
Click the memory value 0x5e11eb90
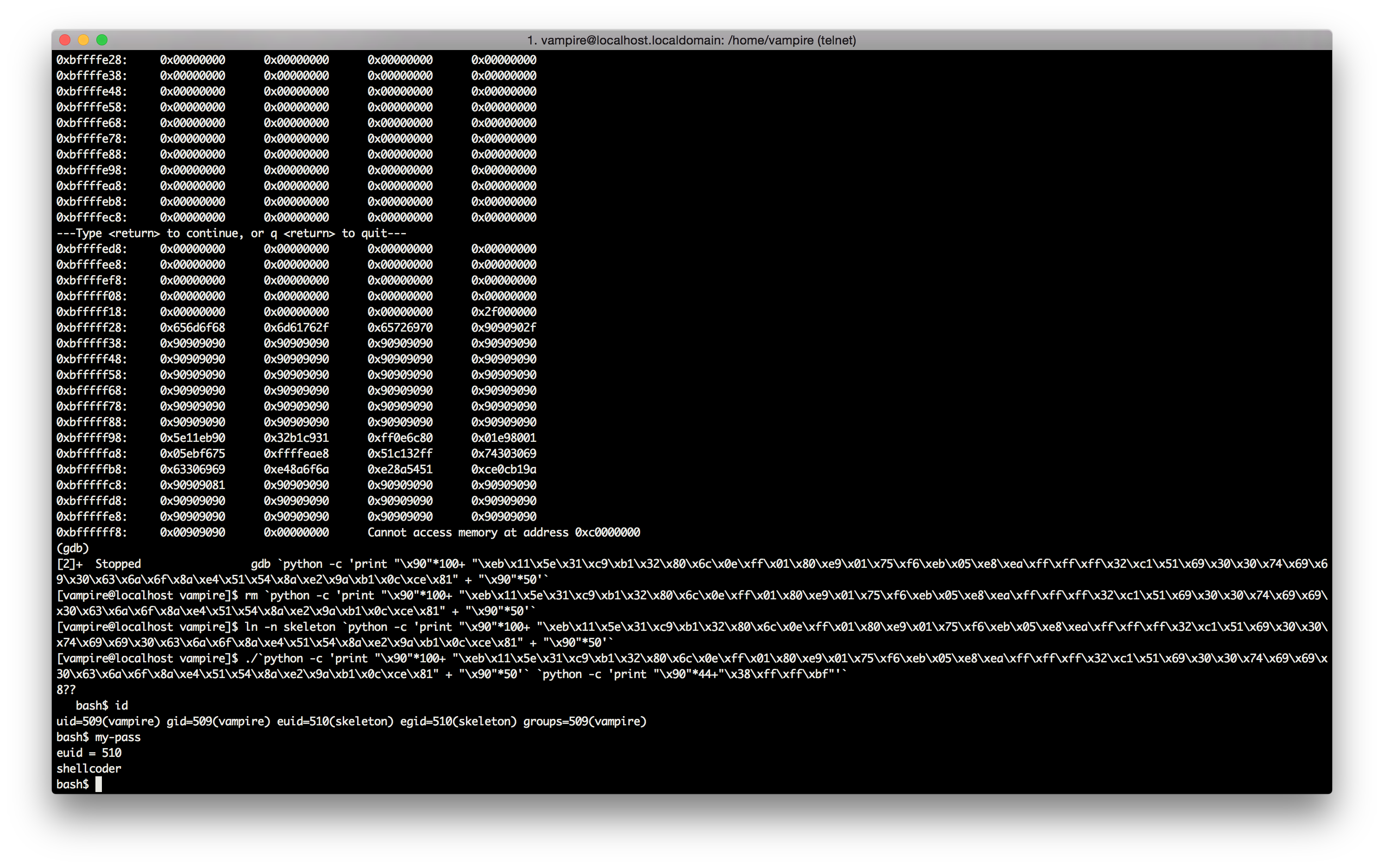pos(192,437)
